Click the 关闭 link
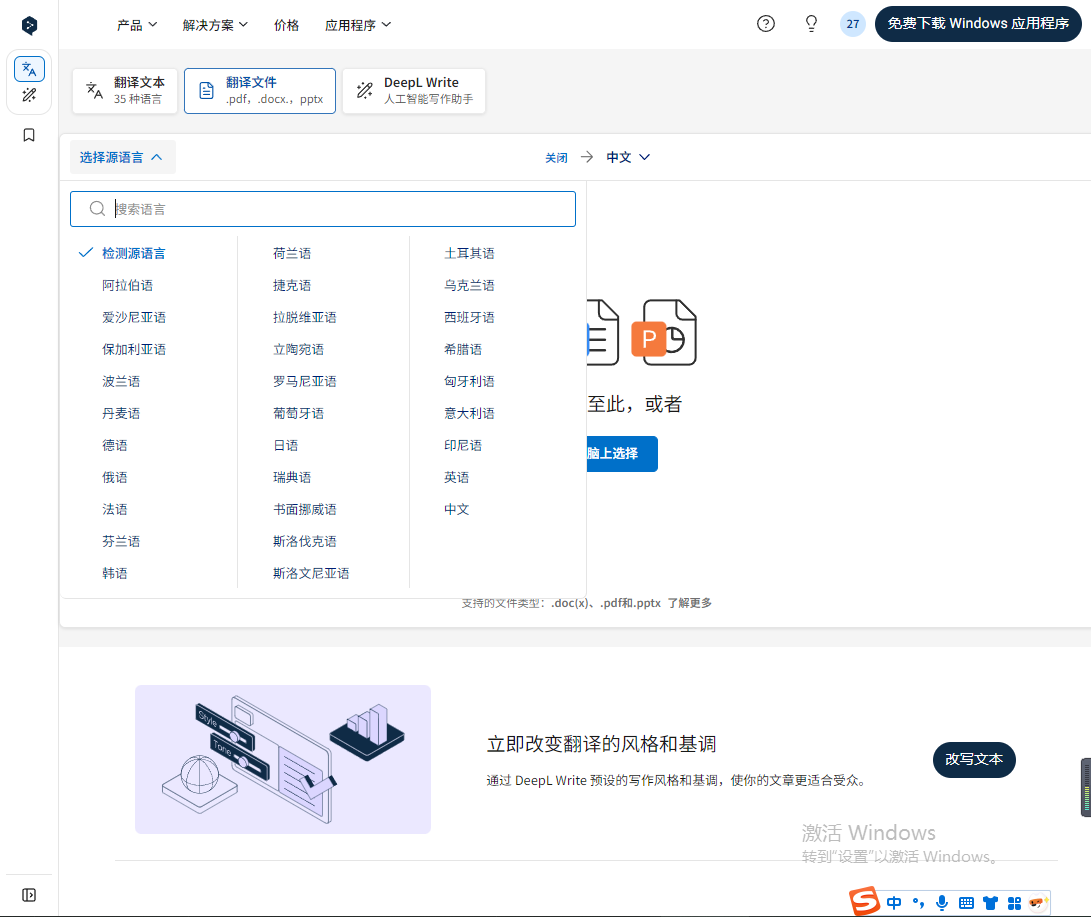 pos(556,158)
